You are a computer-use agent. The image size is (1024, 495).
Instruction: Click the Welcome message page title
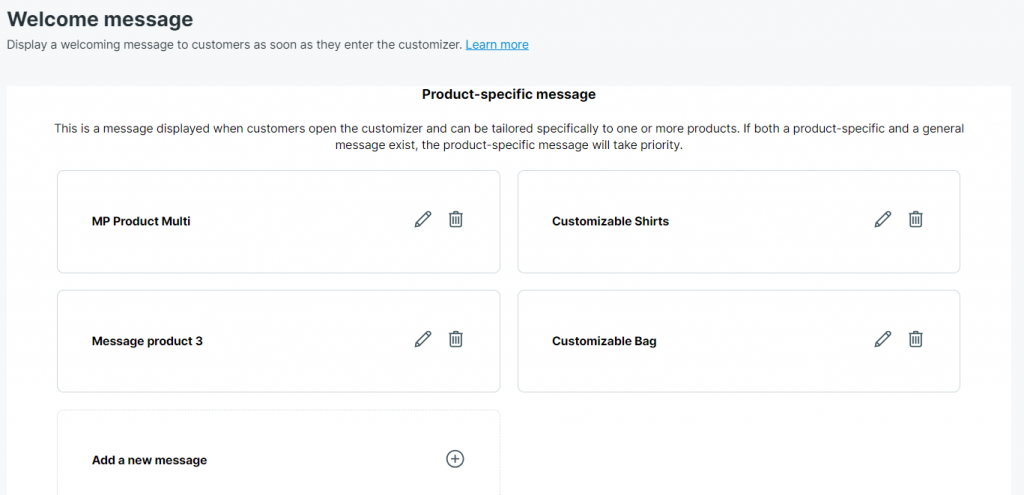coord(100,19)
